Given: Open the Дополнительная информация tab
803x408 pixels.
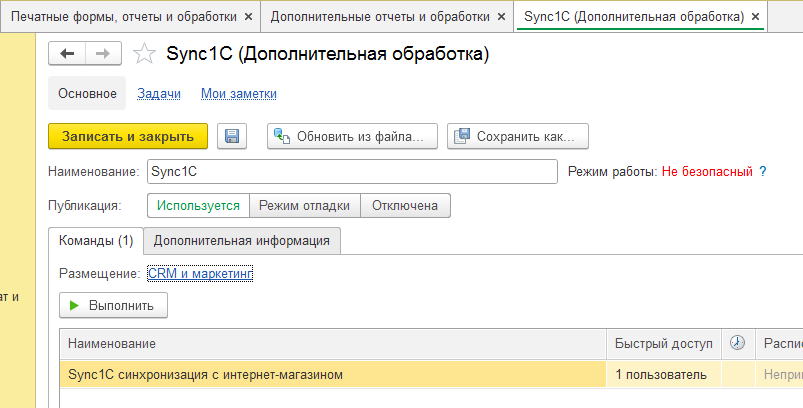Looking at the screenshot, I should pos(242,240).
